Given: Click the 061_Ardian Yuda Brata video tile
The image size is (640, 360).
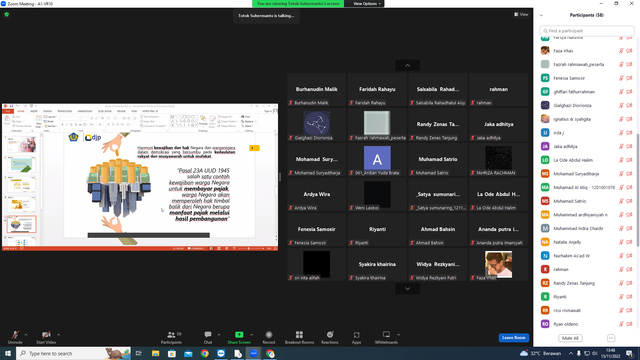Looking at the screenshot, I should (x=377, y=160).
